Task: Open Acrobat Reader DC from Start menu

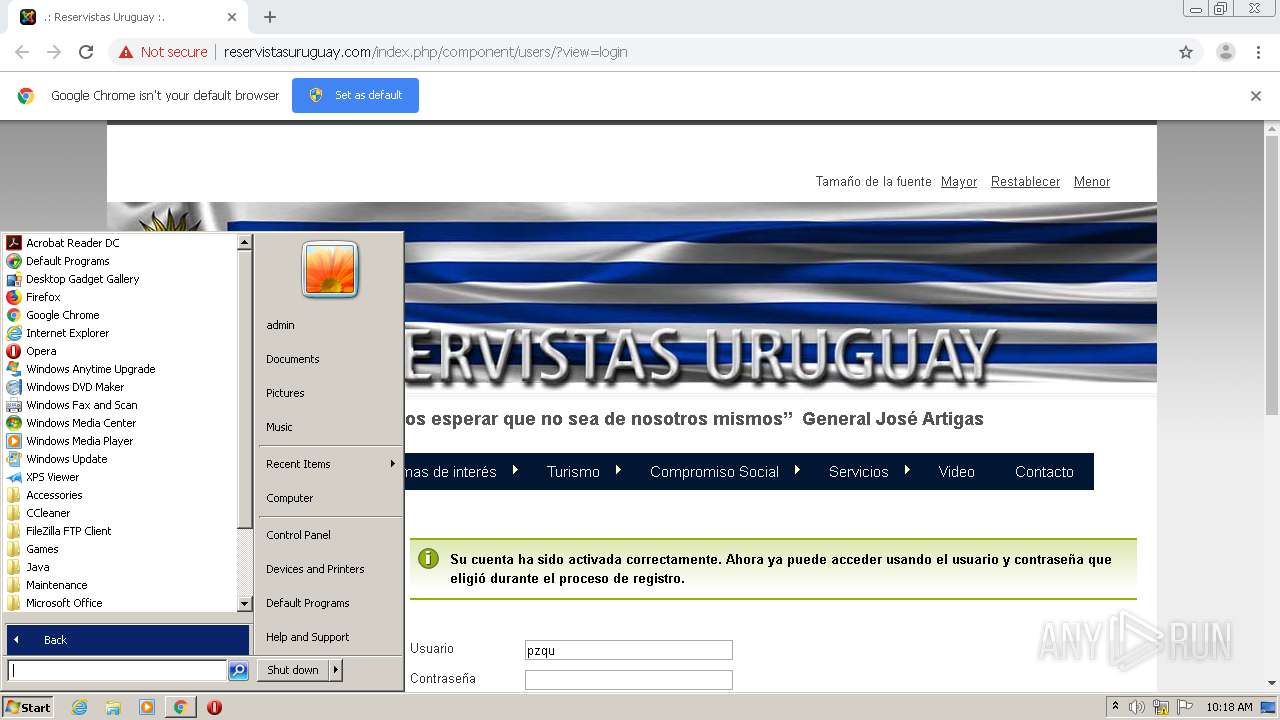Action: coord(73,243)
